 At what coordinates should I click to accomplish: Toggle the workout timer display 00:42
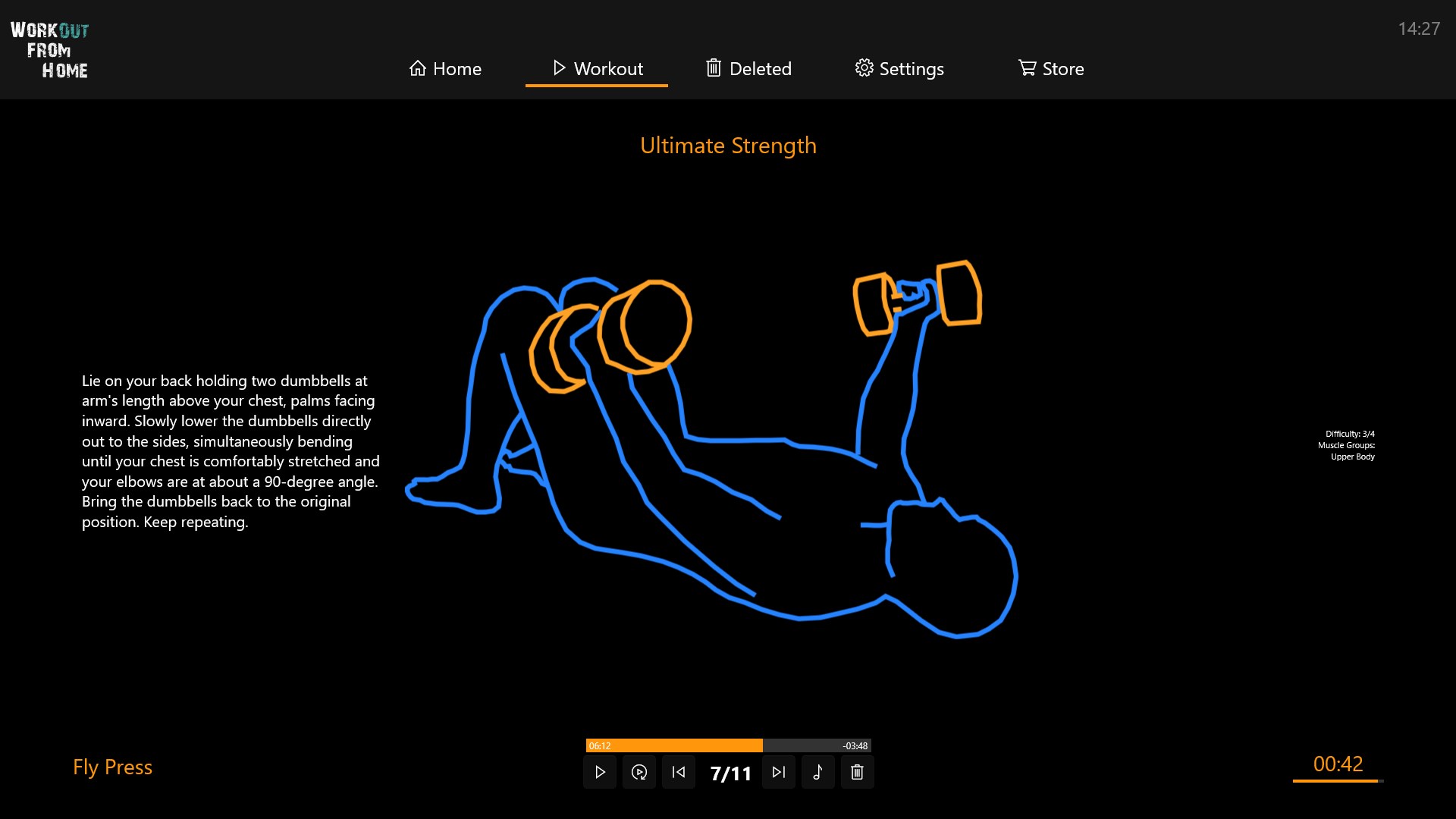point(1337,764)
